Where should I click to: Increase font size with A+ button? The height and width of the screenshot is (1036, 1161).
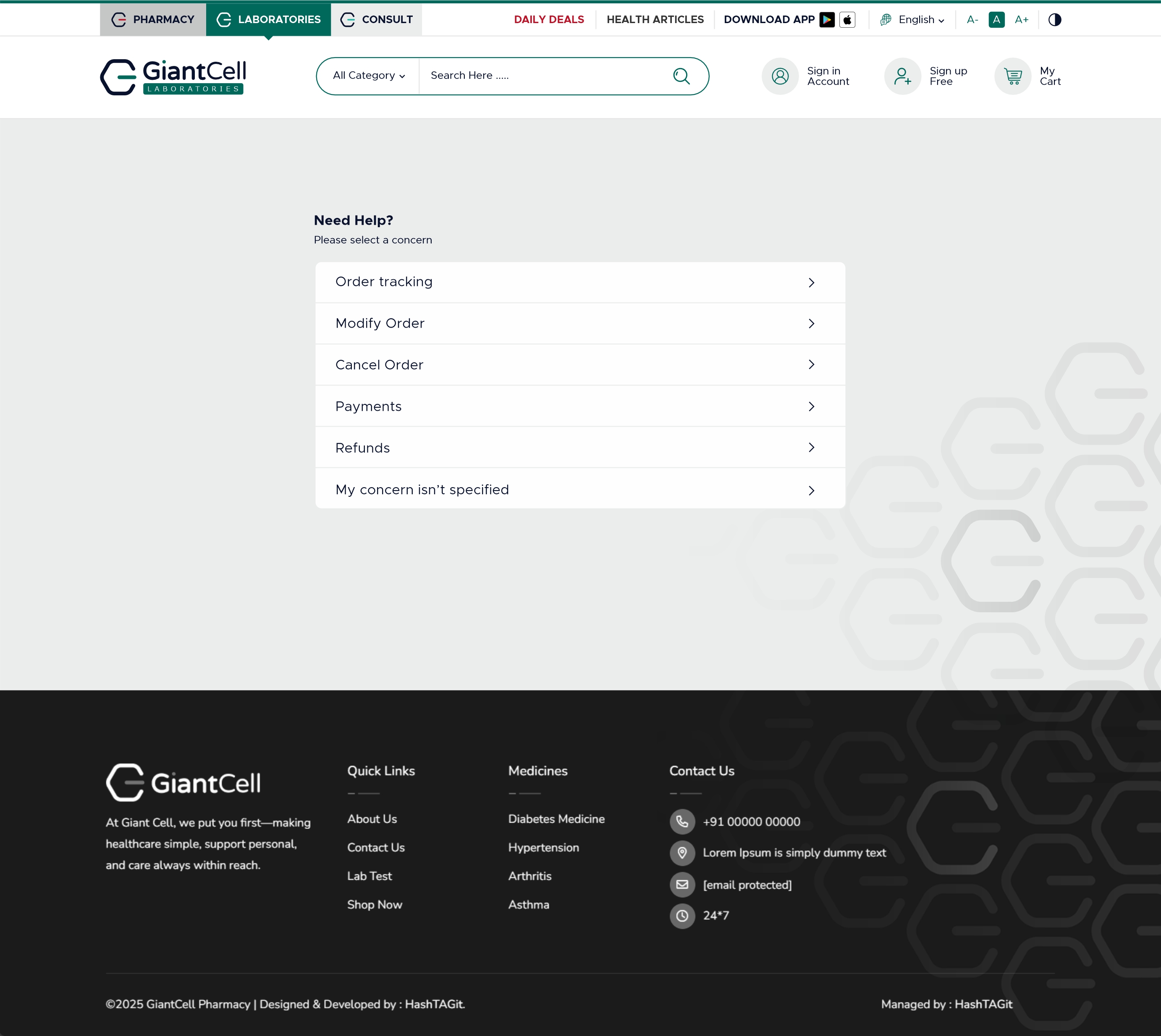click(1022, 20)
